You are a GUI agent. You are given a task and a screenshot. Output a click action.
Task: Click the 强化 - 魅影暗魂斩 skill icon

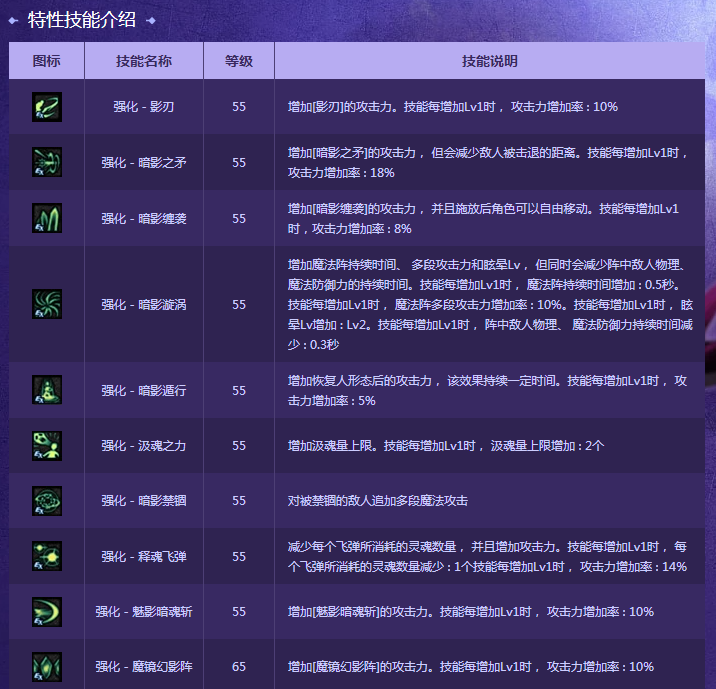[47, 612]
